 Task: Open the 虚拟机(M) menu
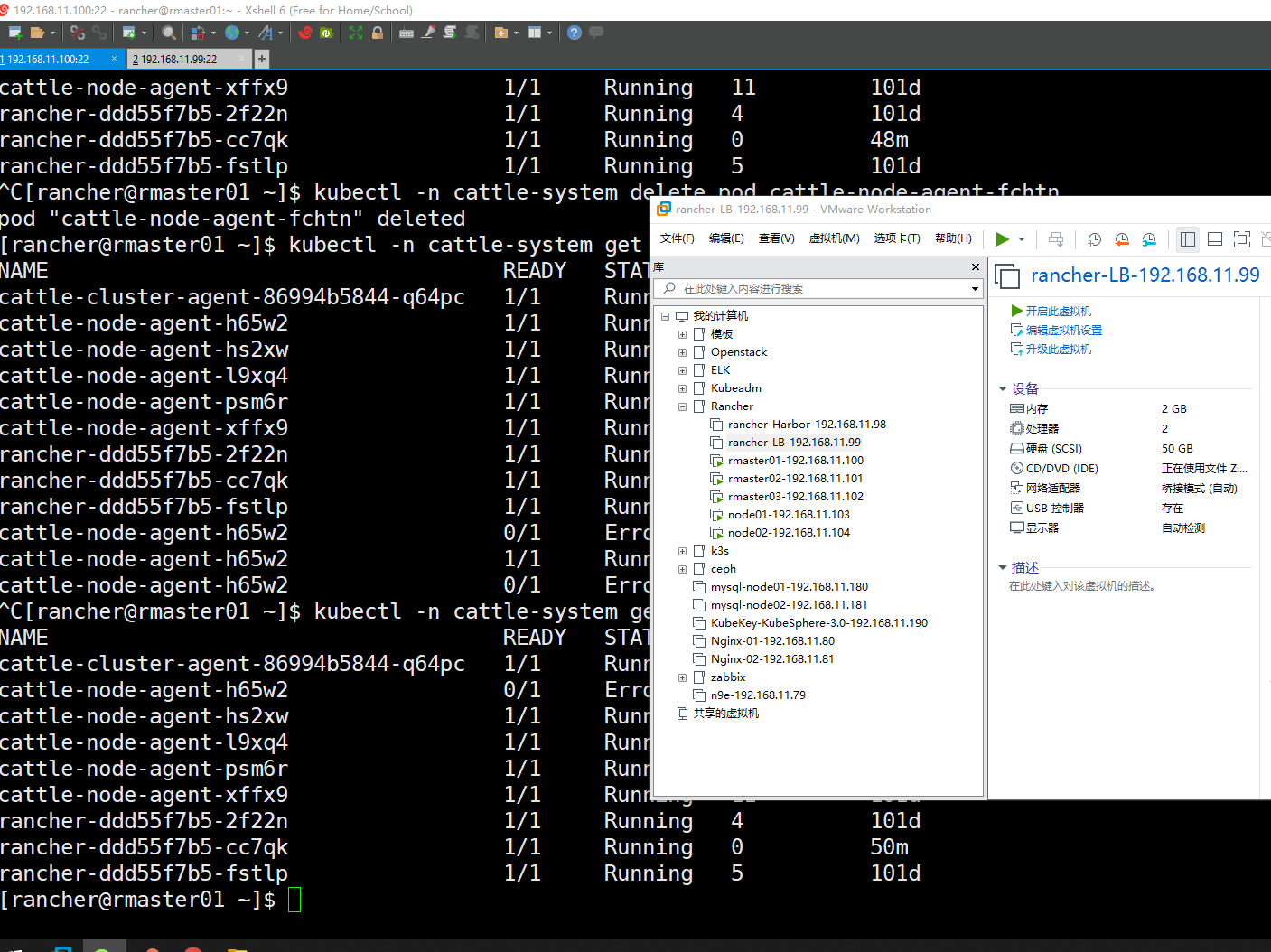[833, 238]
